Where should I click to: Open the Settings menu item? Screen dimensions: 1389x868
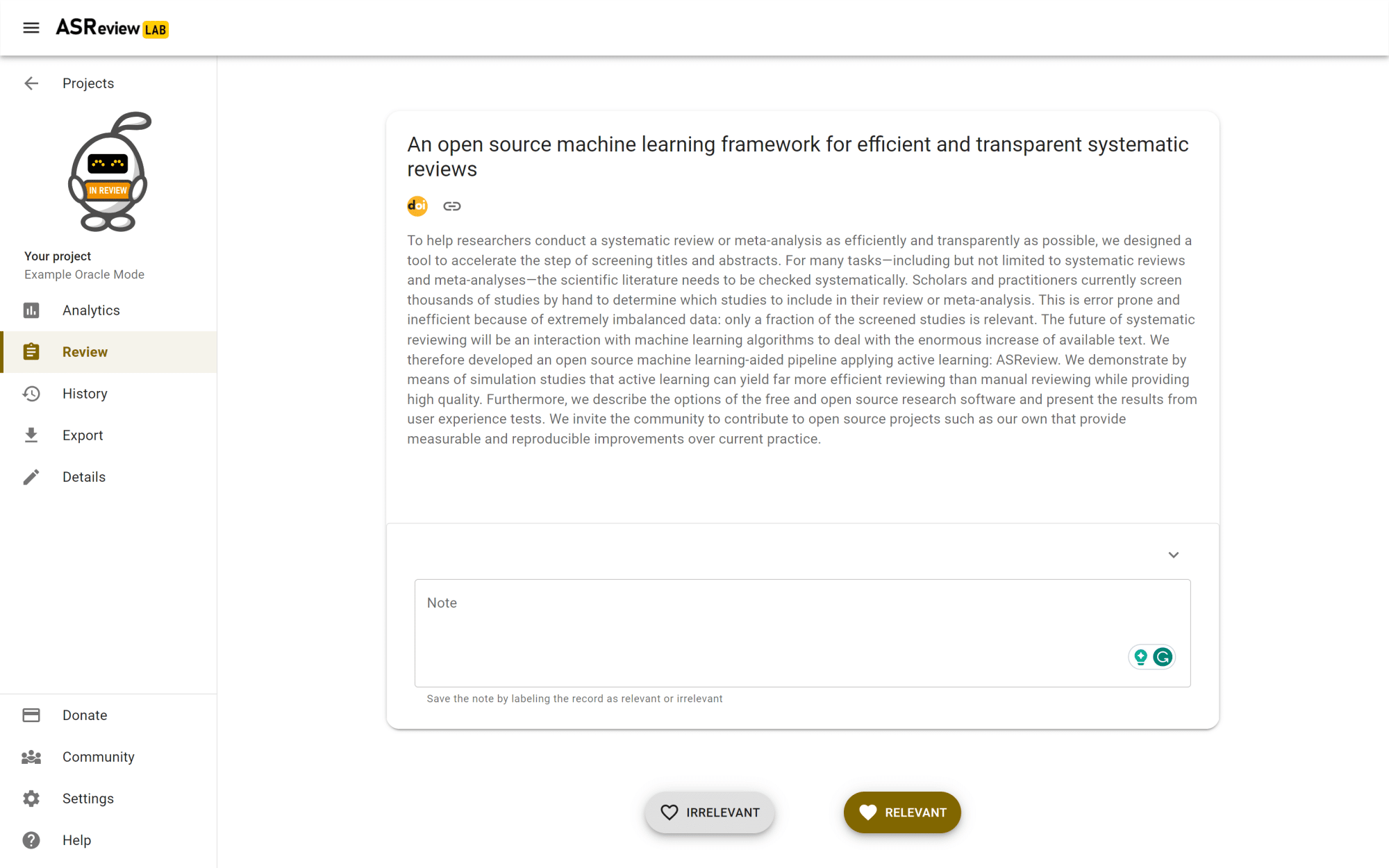coord(88,799)
